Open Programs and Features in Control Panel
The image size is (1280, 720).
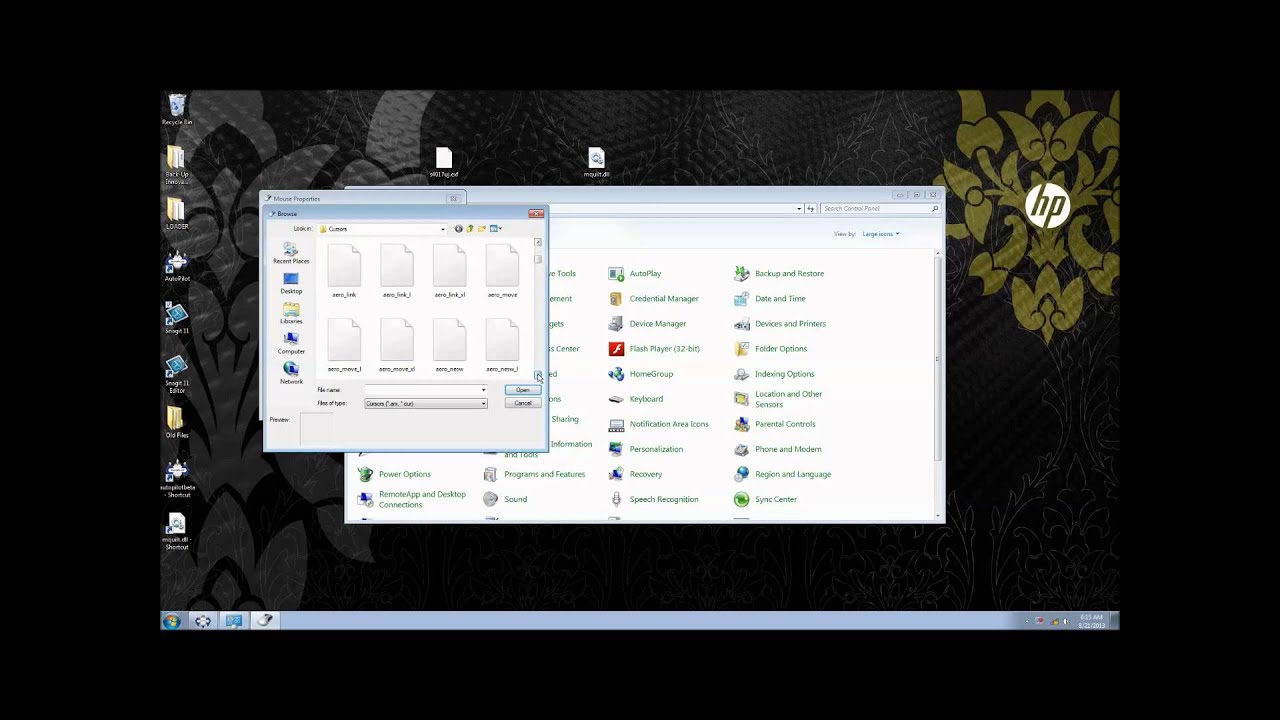pos(534,474)
